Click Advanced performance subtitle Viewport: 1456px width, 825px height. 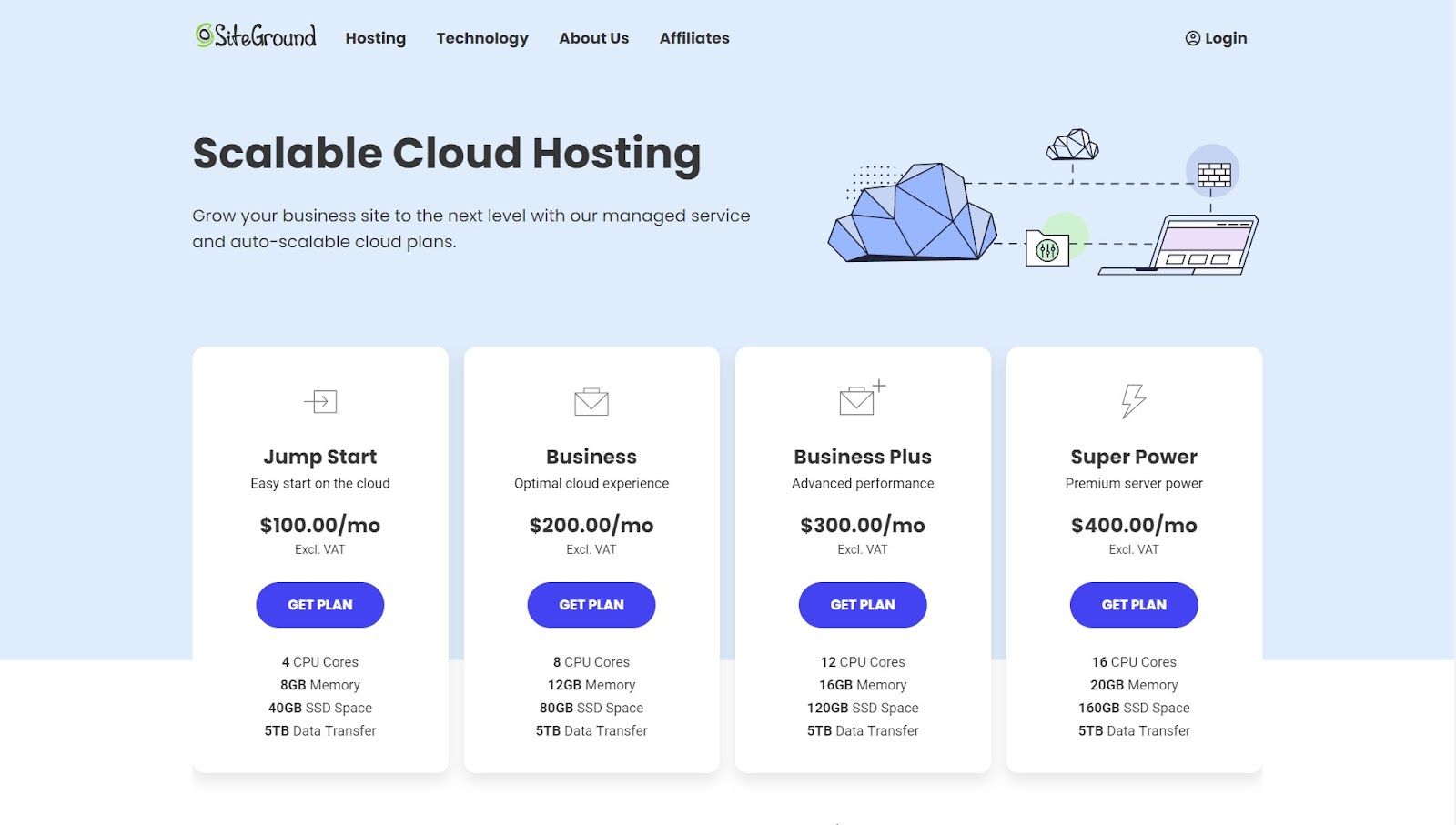863,483
